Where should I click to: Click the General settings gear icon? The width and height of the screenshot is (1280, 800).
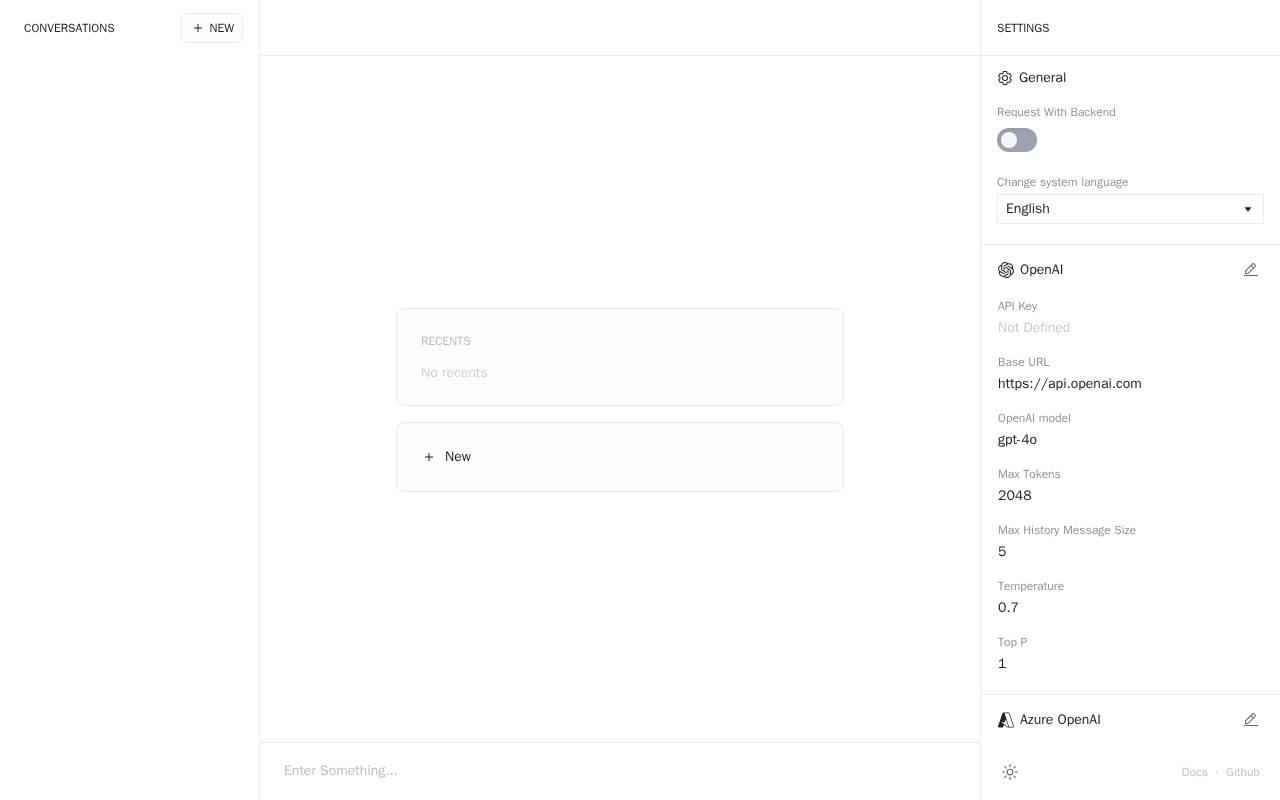coord(1005,78)
